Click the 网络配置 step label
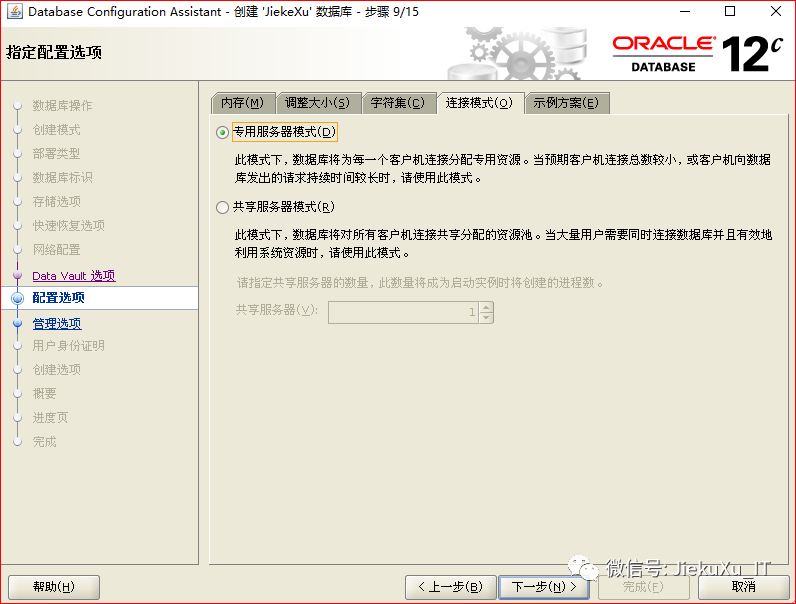This screenshot has height=604, width=796. point(56,250)
